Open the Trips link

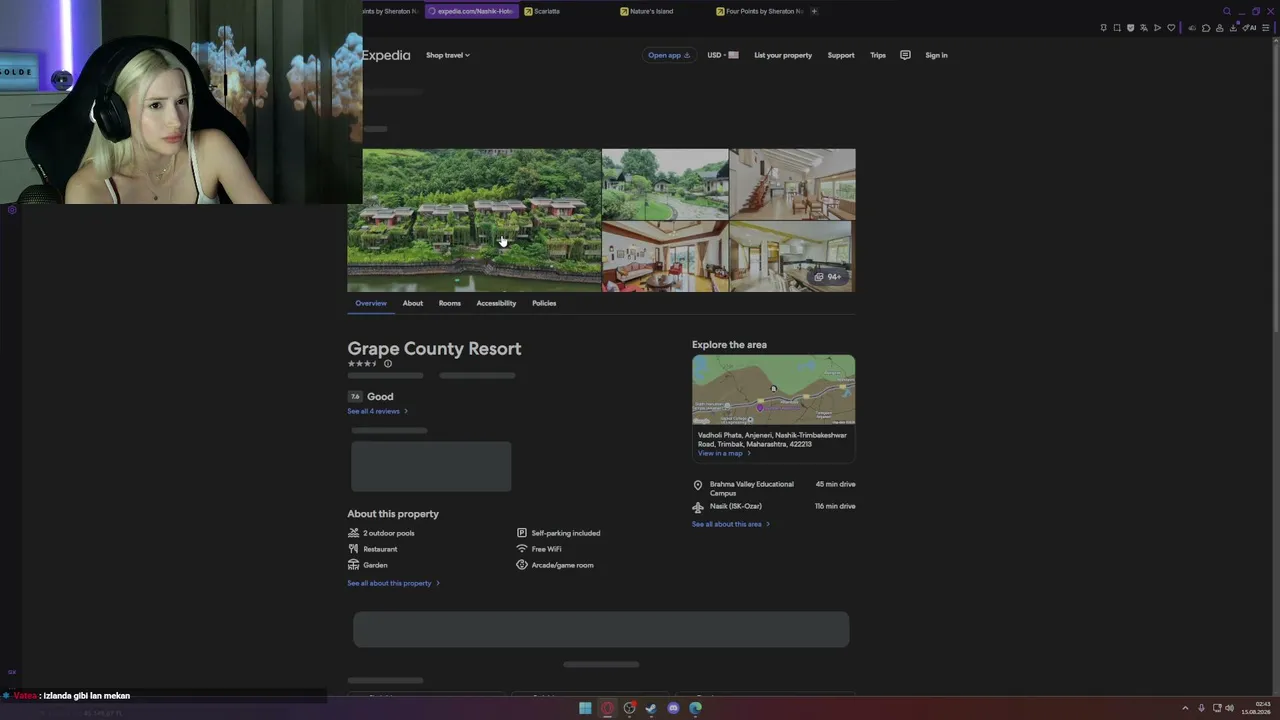[878, 55]
